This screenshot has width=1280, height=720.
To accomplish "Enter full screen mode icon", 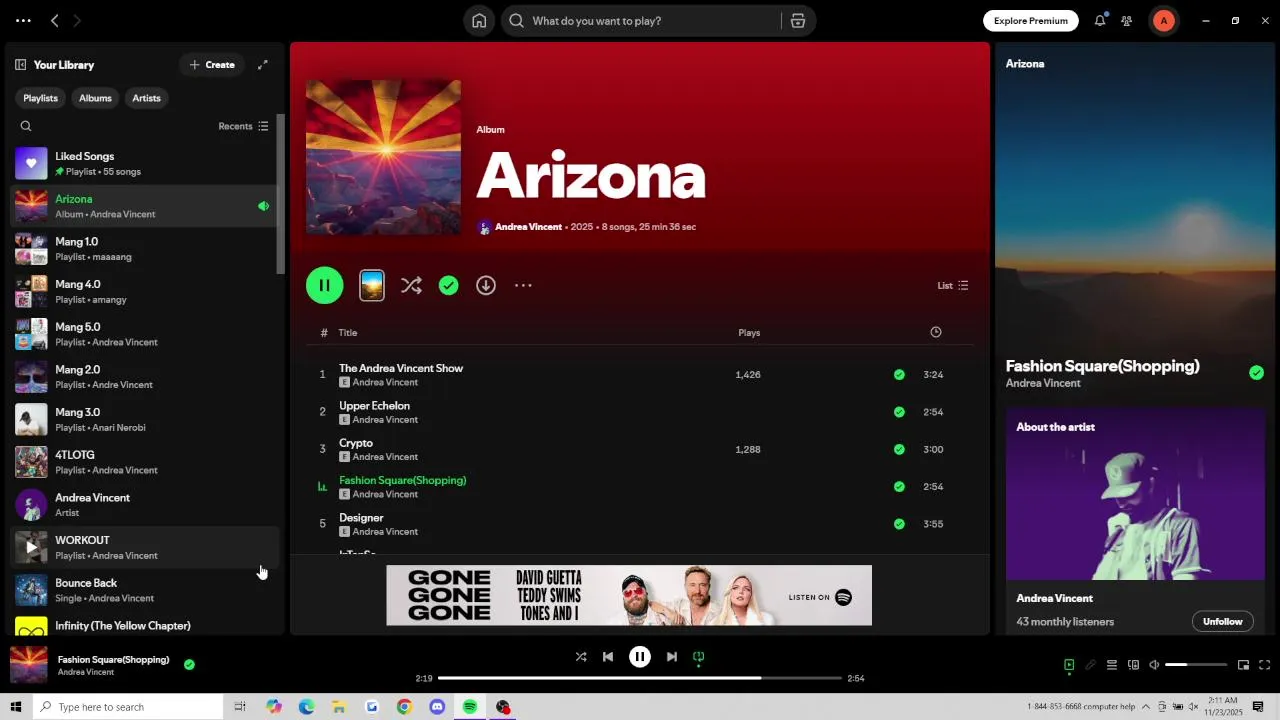I will 1264,665.
